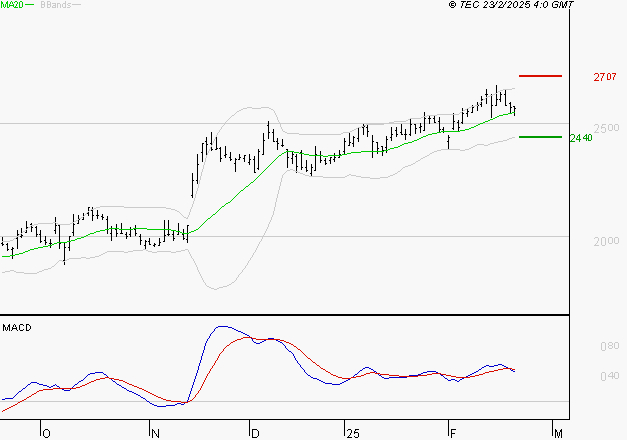Image resolution: width=627 pixels, height=440 pixels.
Task: Click the MA20 legend label
Action: 12,5
